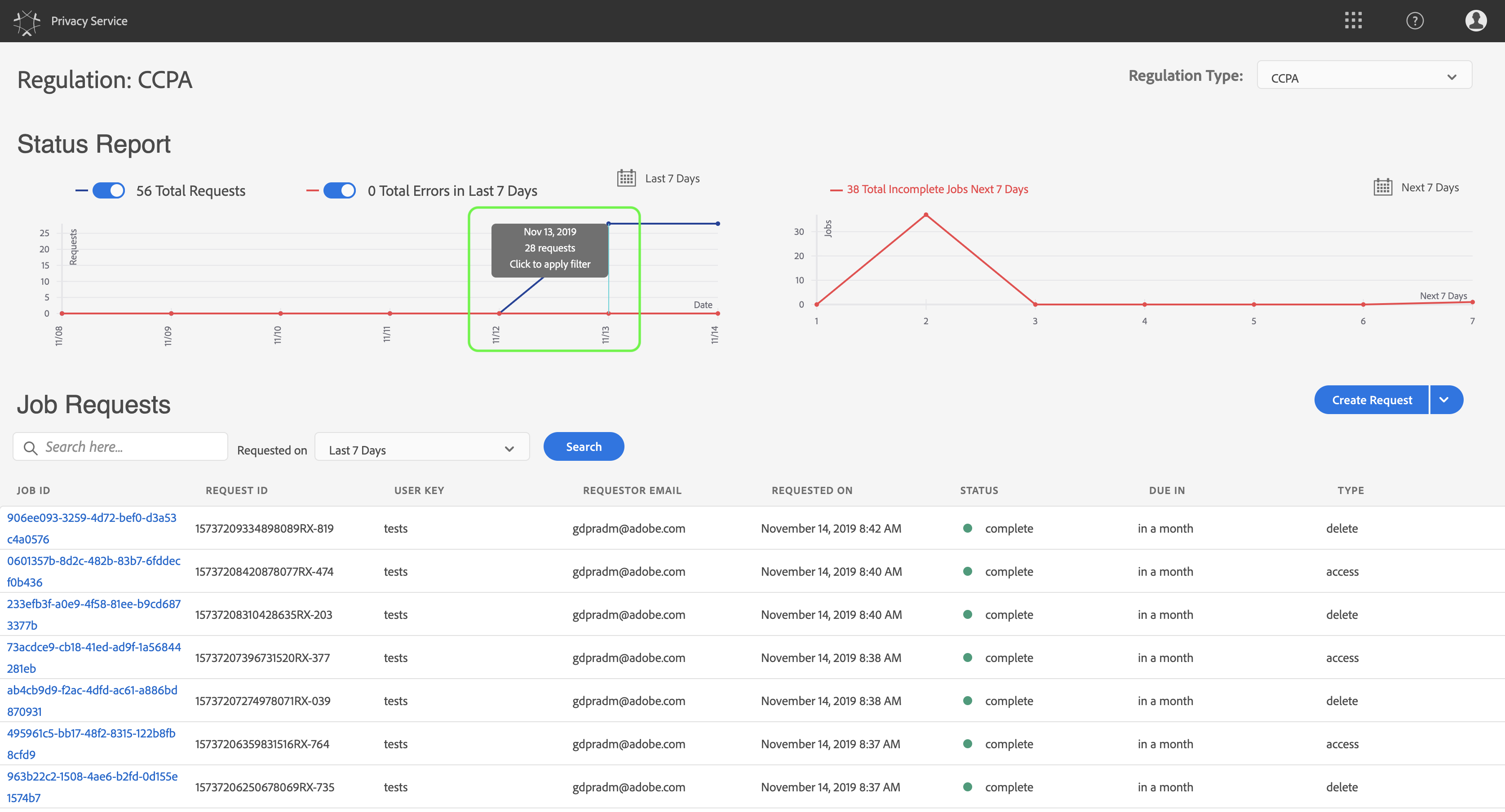Viewport: 1505px width, 812px height.
Task: Open the app switcher grid icon
Action: [1353, 21]
